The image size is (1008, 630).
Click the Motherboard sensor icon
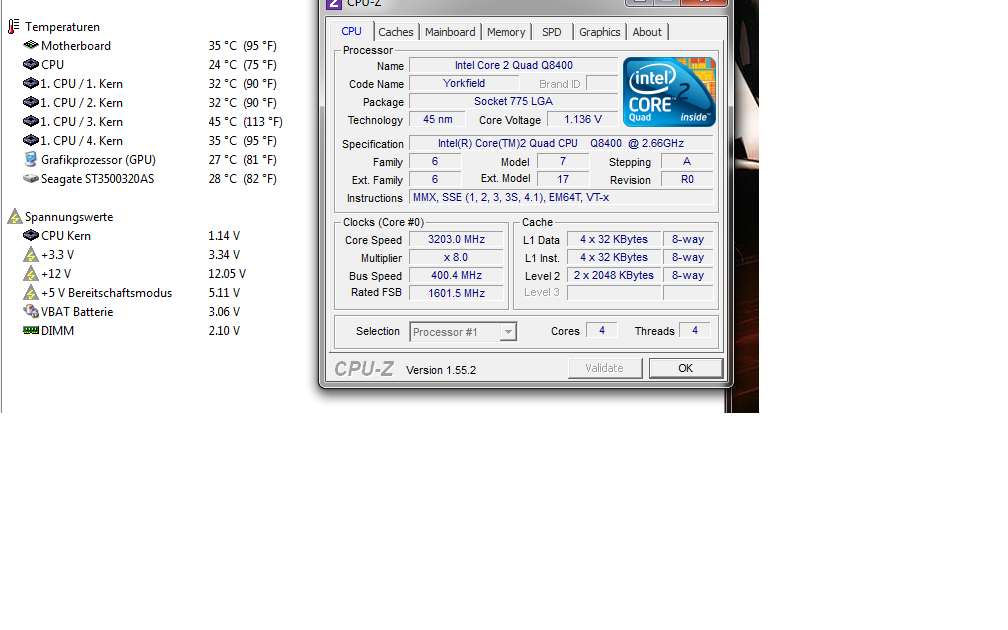30,45
